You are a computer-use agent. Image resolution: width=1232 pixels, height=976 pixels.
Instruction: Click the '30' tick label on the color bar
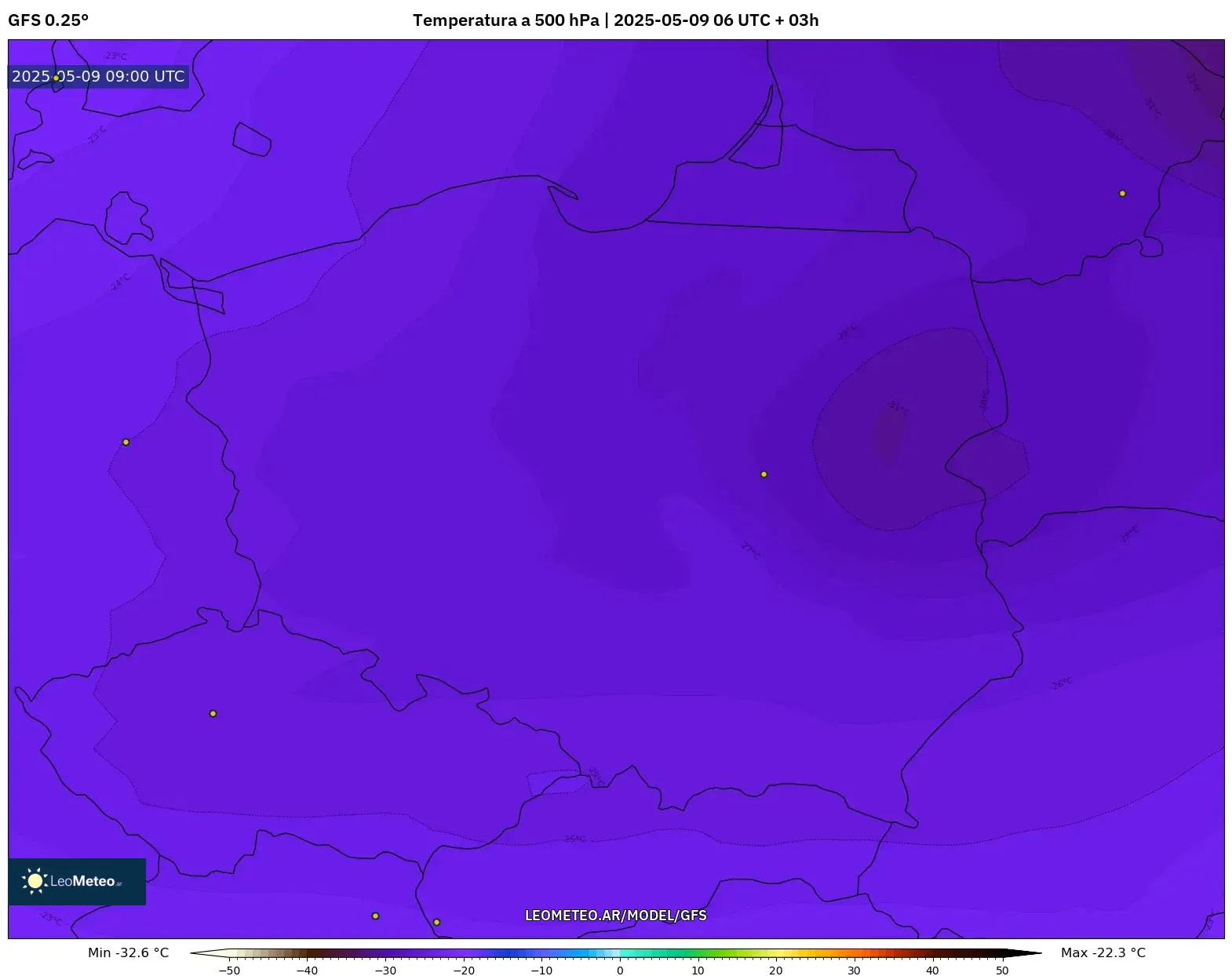pos(854,971)
